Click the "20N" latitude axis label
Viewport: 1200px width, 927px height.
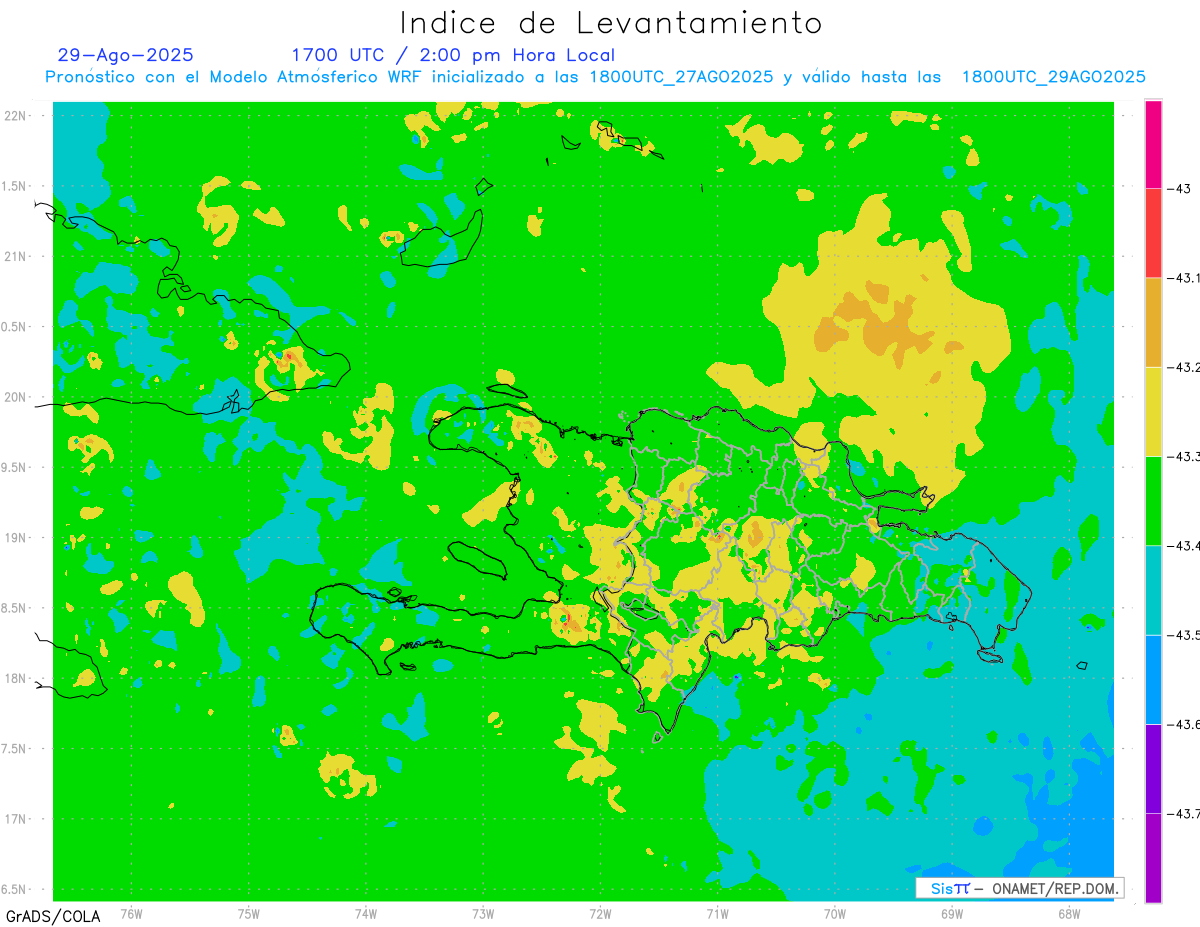click(x=15, y=397)
